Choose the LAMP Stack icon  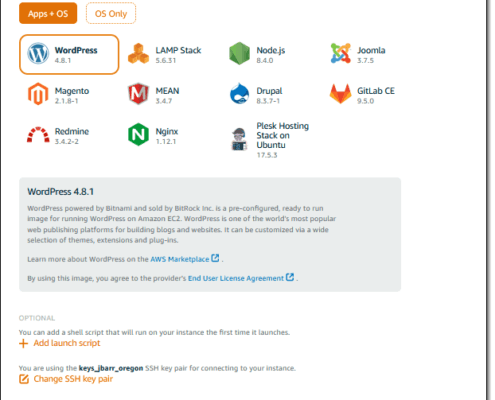tap(138, 53)
